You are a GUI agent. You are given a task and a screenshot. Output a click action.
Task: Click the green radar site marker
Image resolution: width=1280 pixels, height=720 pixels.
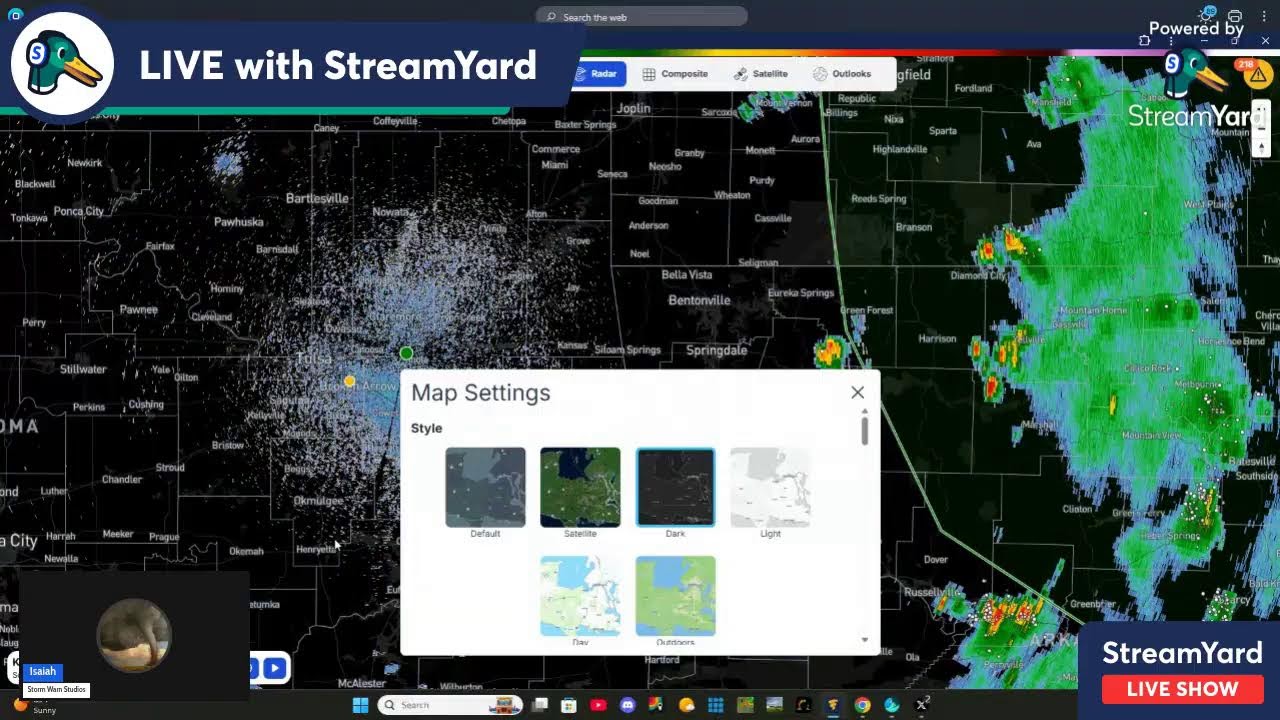coord(406,353)
